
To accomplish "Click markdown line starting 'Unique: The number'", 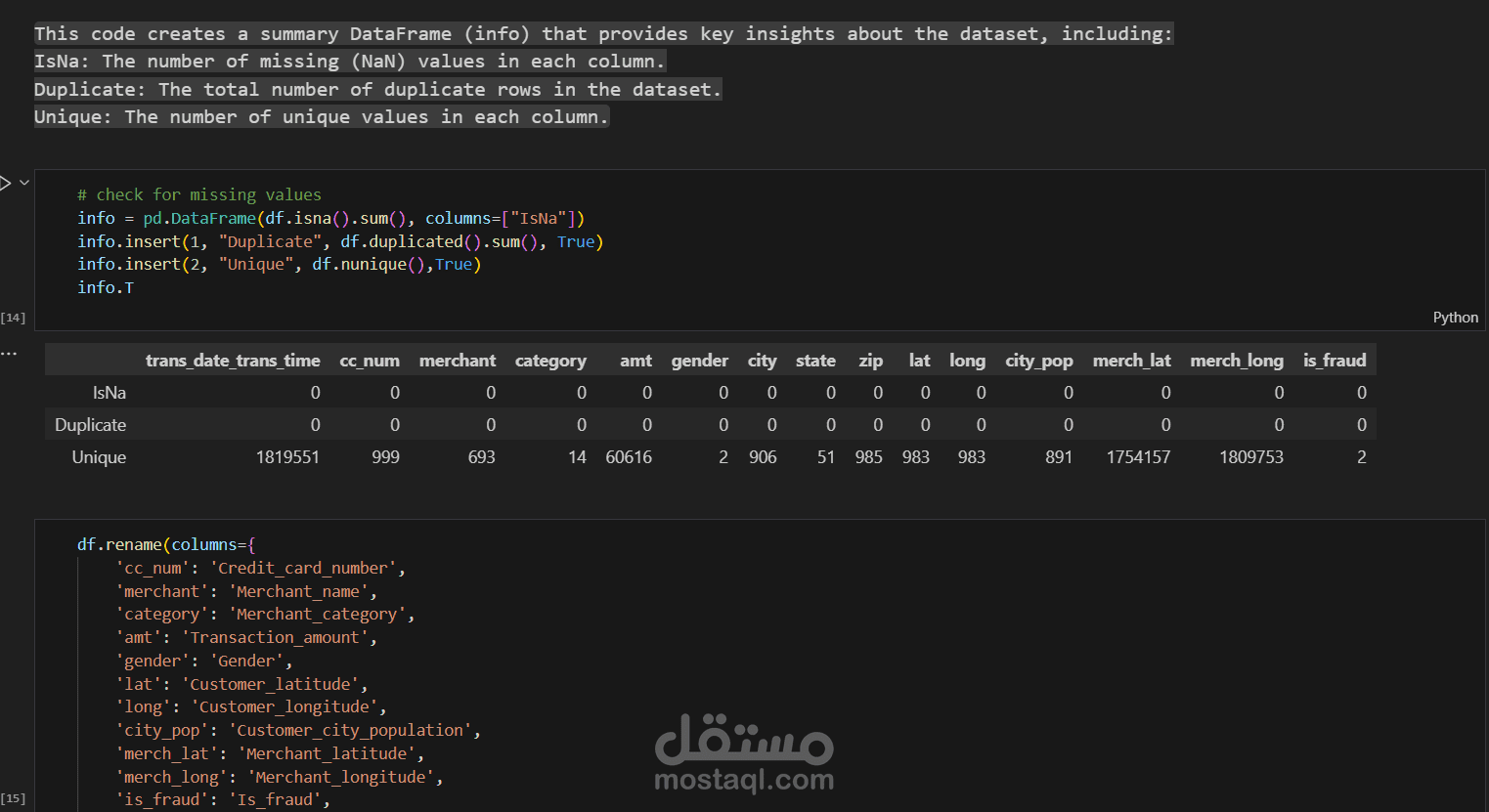I will click(321, 116).
